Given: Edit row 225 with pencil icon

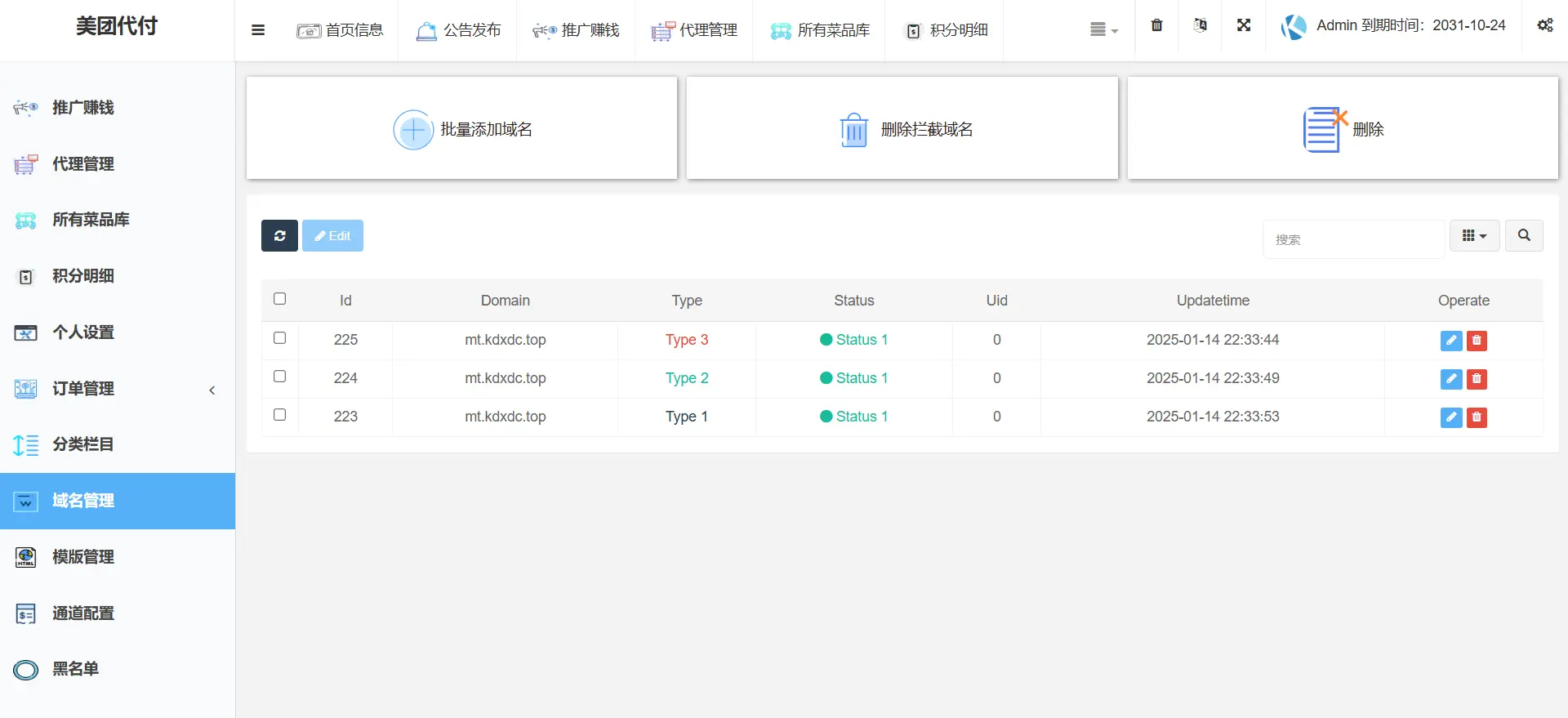Looking at the screenshot, I should tap(1451, 341).
